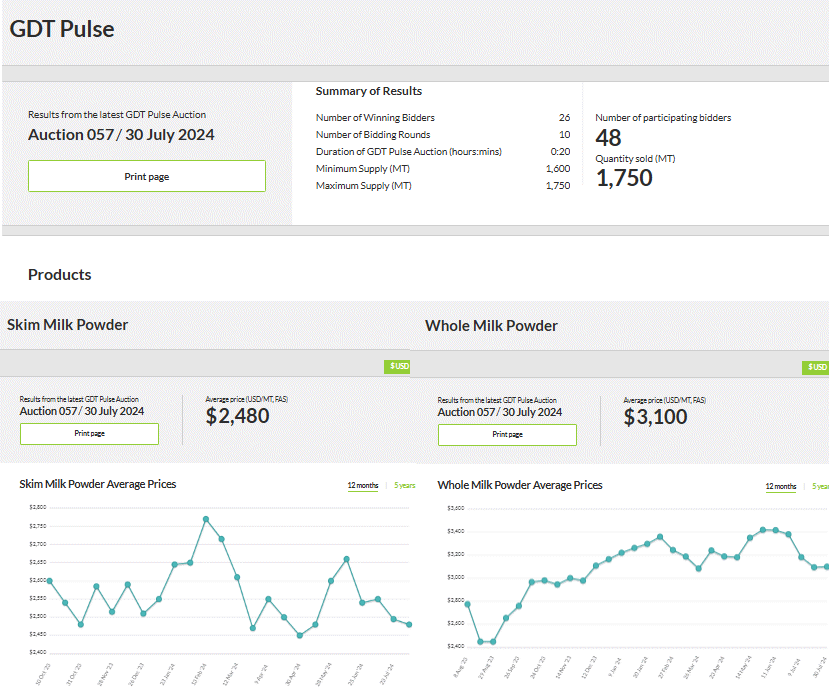Image resolution: width=829 pixels, height=687 pixels.
Task: Click the 'Summary of Results' heading
Action: 369,91
